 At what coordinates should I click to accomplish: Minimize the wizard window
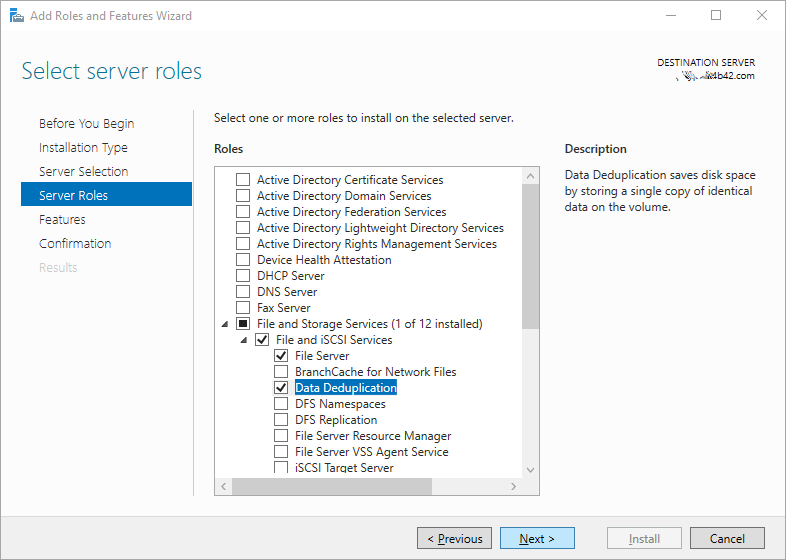point(671,16)
